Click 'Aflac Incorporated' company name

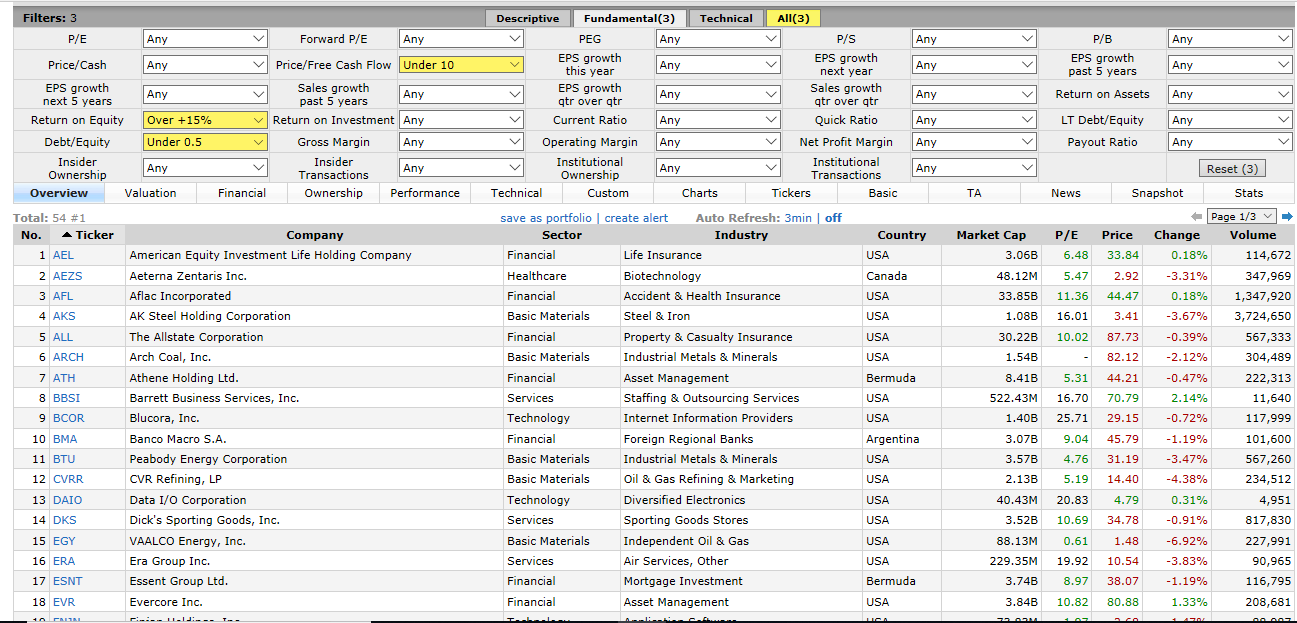pyautogui.click(x=180, y=296)
